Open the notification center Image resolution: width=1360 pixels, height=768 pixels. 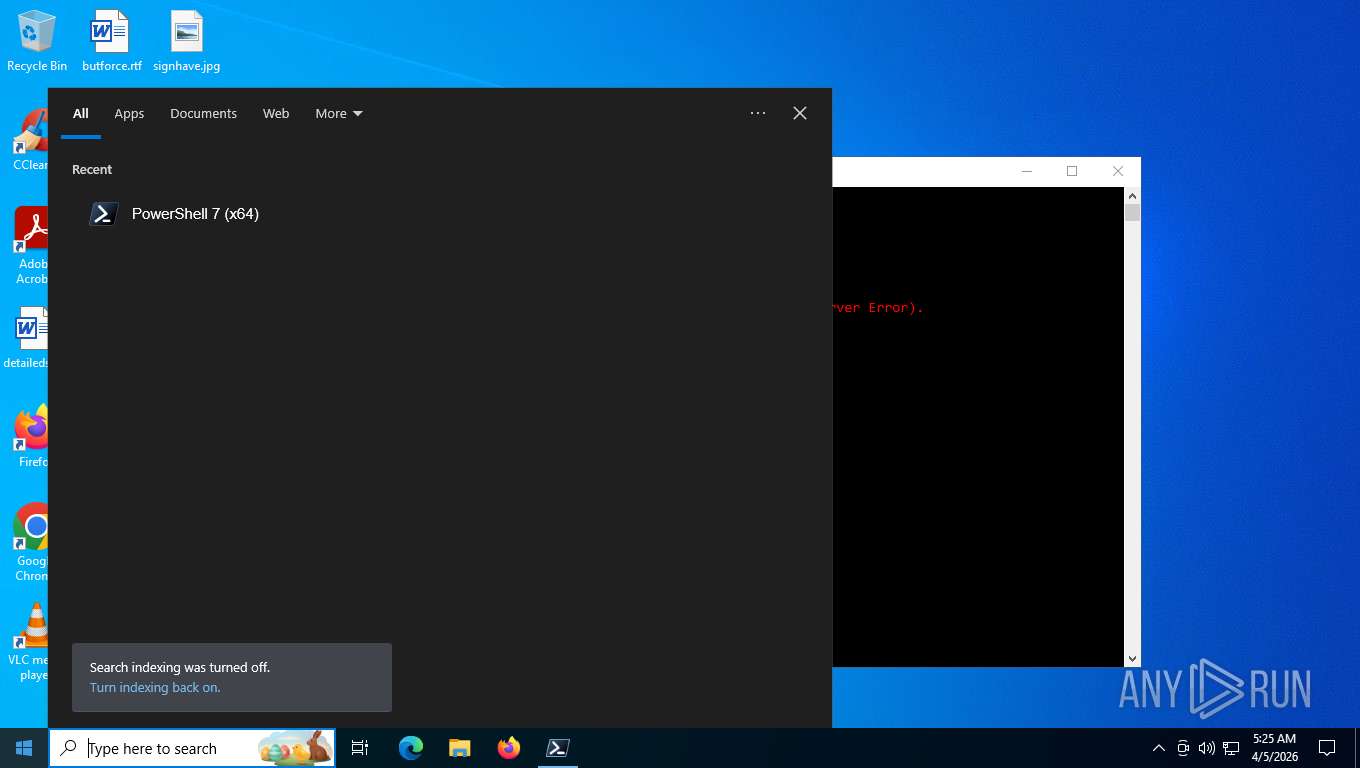coord(1327,748)
